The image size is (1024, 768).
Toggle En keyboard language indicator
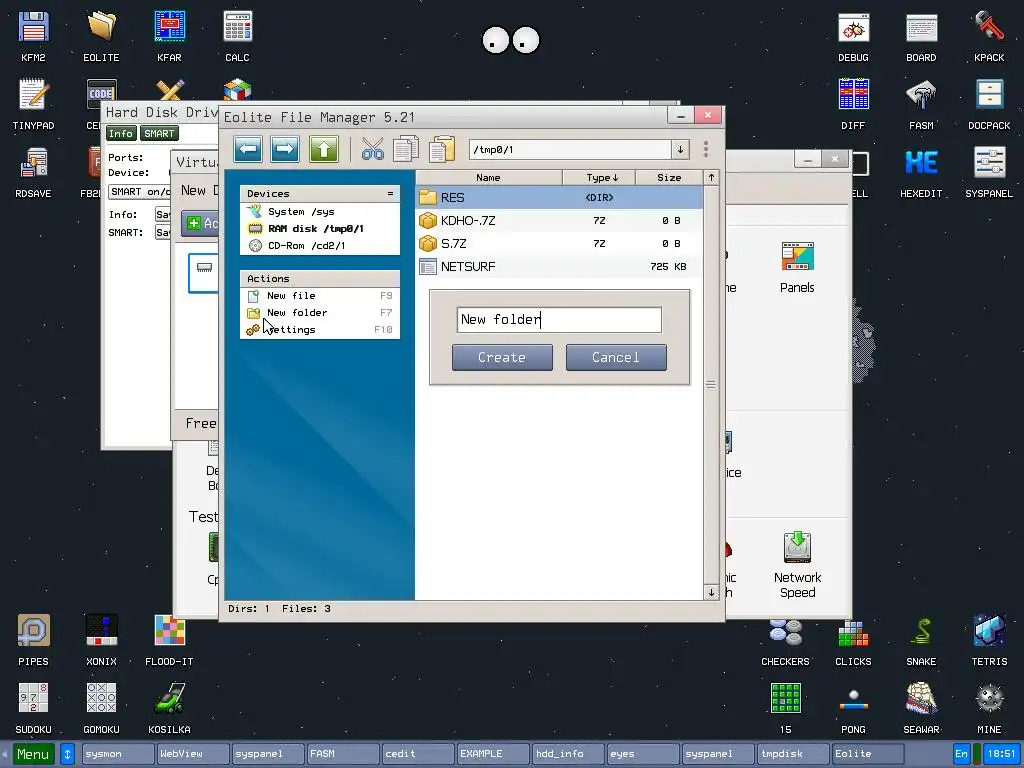point(961,754)
